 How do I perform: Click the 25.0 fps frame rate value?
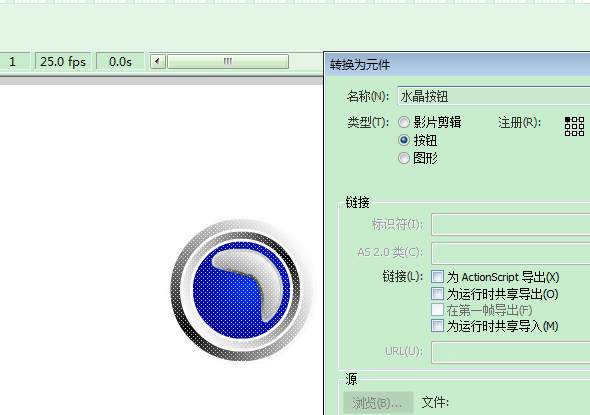click(63, 62)
